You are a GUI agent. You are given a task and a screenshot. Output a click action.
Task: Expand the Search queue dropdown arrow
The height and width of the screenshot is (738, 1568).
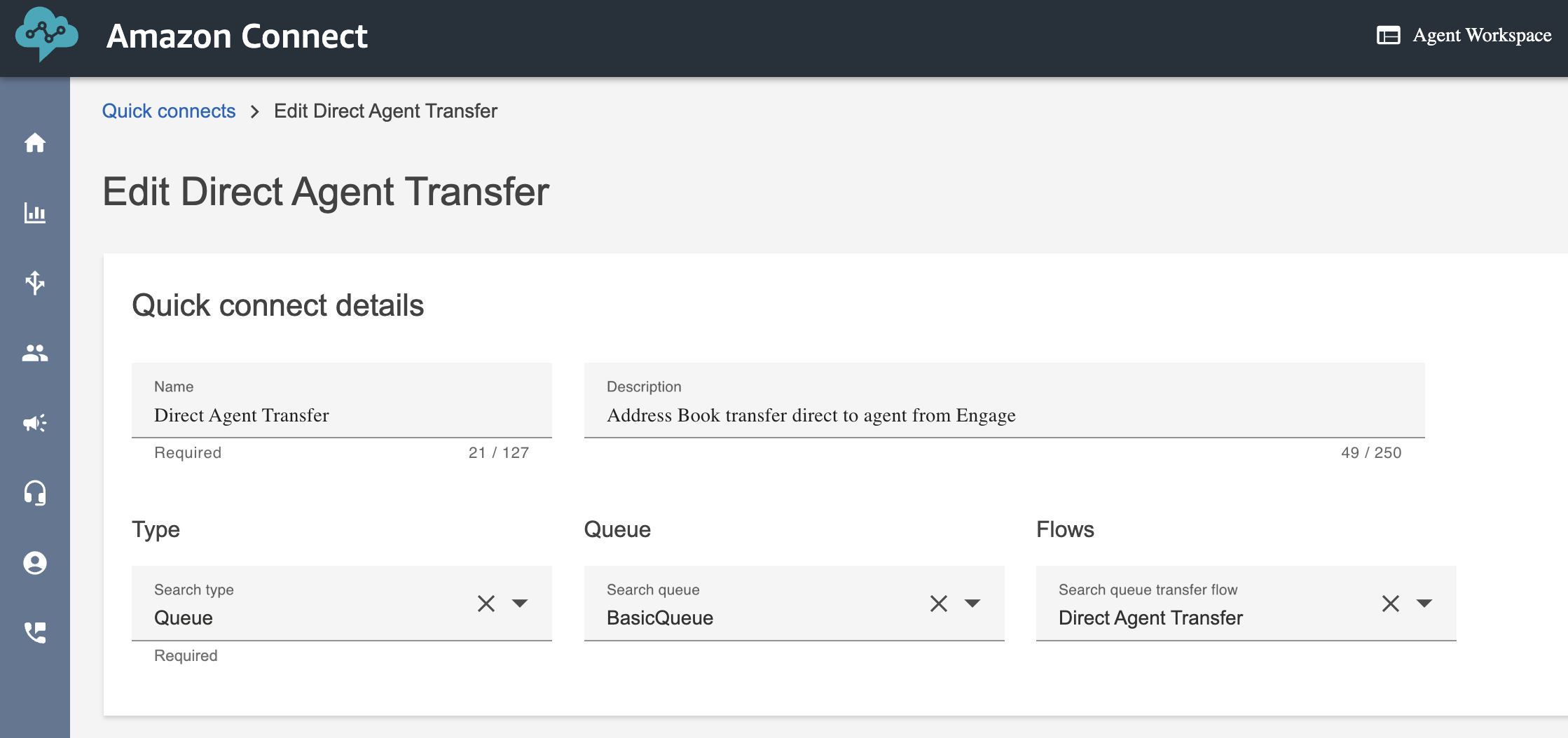(972, 603)
